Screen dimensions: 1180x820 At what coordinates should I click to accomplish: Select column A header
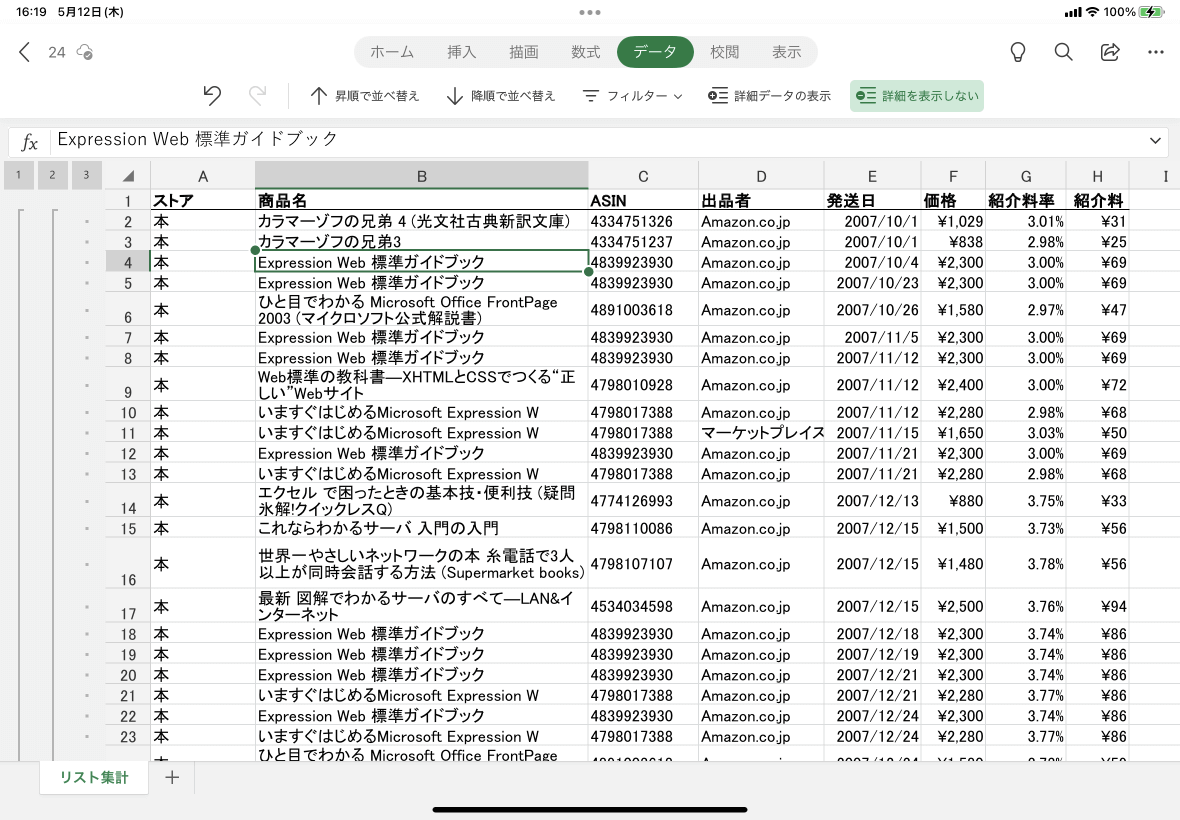tap(203, 176)
